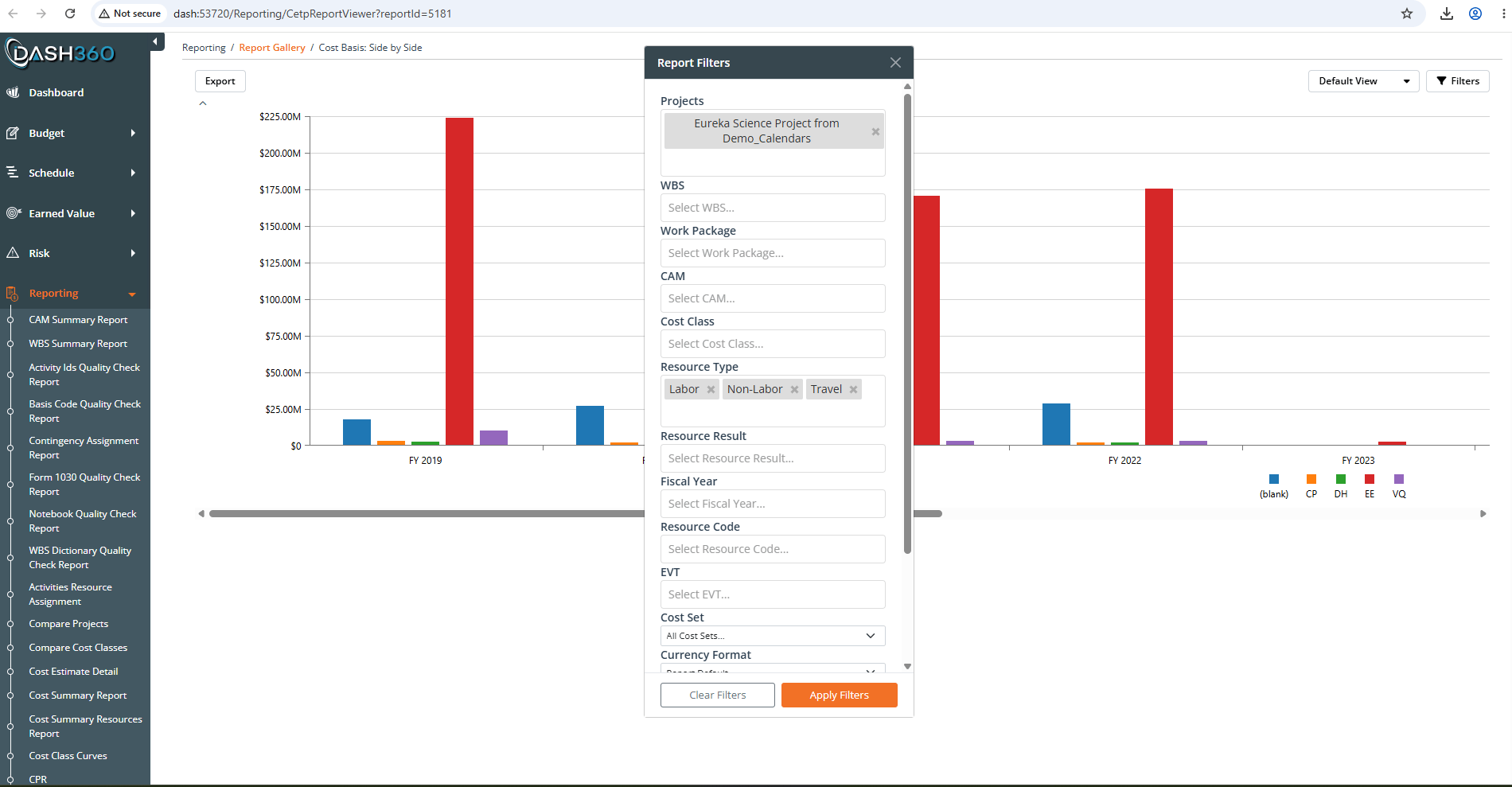
Task: Open the WBS Summary Report
Action: click(78, 344)
